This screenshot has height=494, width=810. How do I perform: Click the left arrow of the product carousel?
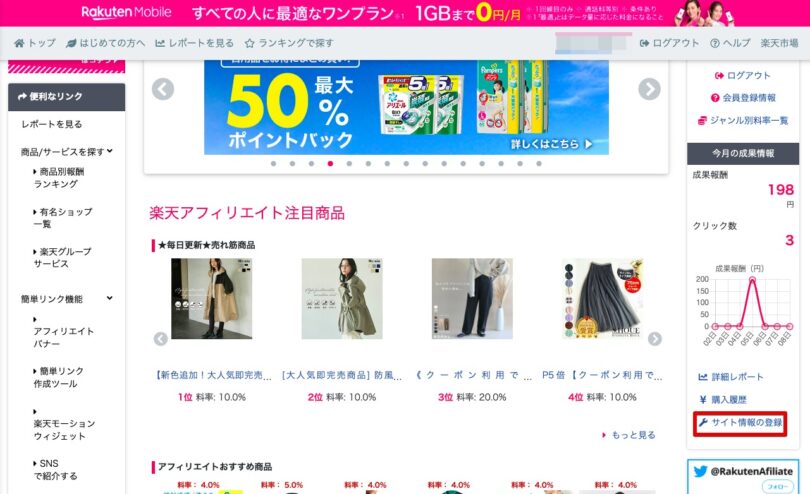[161, 339]
